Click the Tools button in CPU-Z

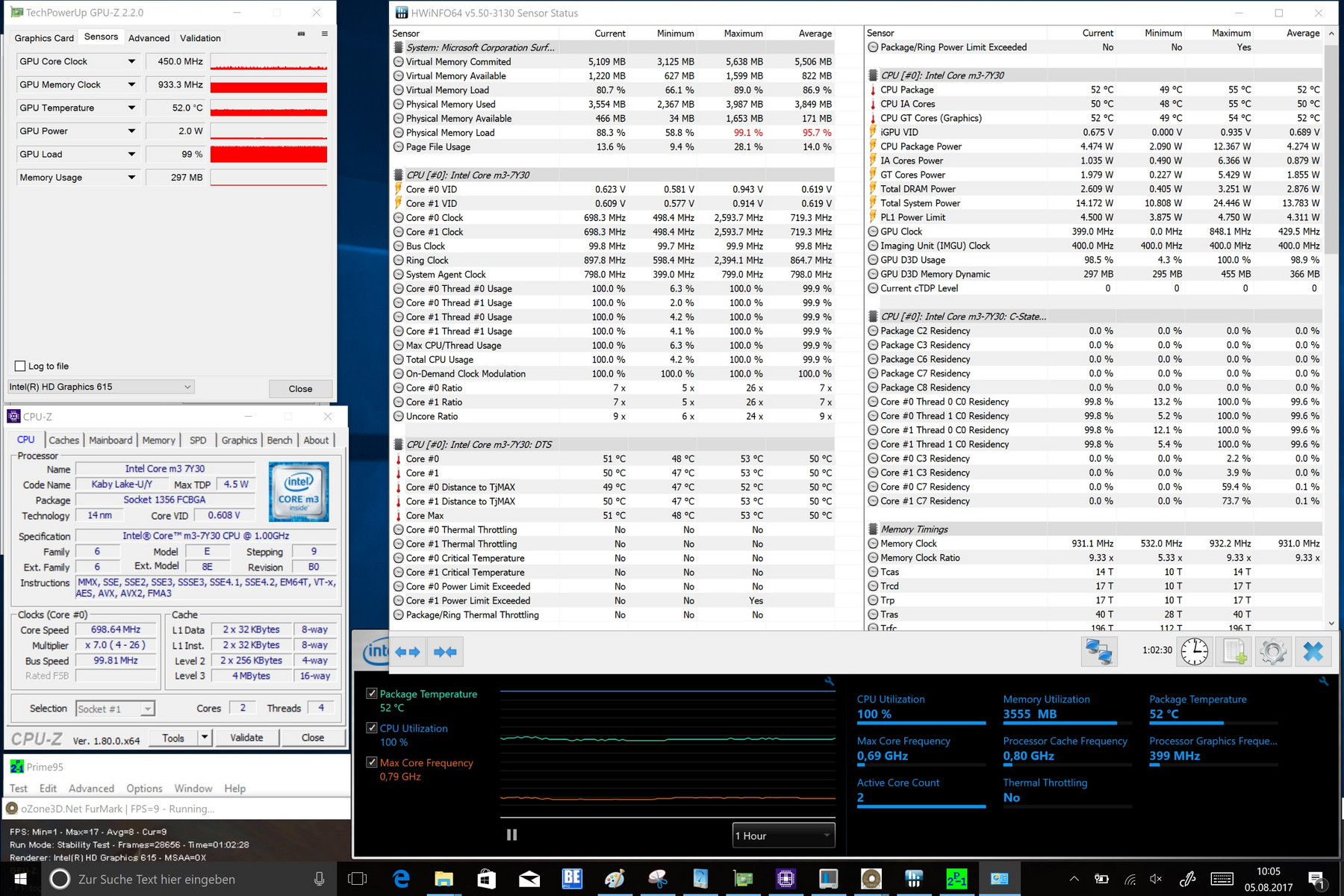(x=173, y=738)
